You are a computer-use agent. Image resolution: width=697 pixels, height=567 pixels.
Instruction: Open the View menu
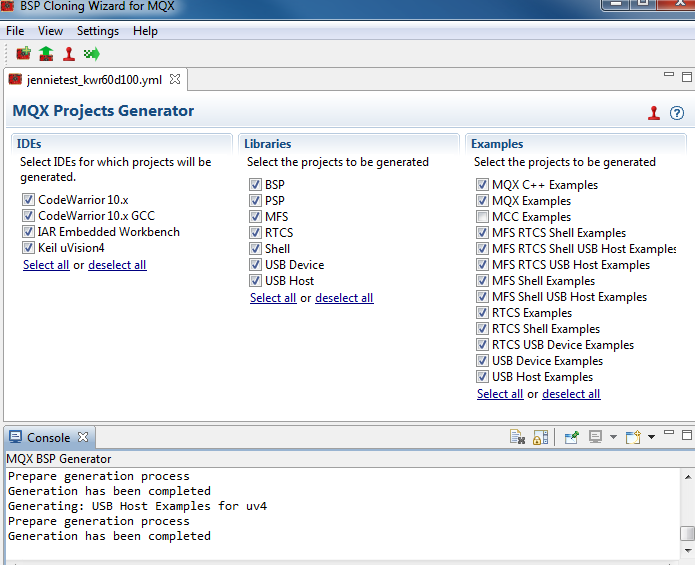[x=50, y=31]
